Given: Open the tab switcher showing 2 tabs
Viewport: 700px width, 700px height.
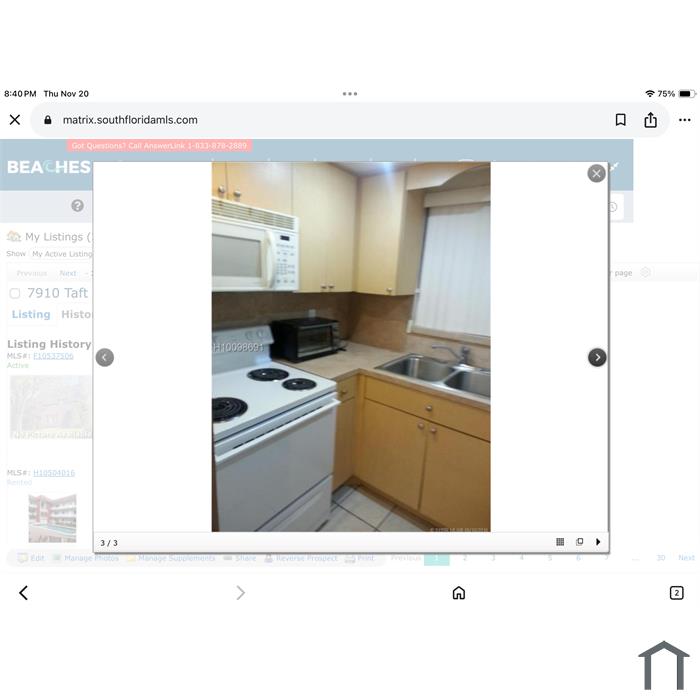Looking at the screenshot, I should 676,593.
